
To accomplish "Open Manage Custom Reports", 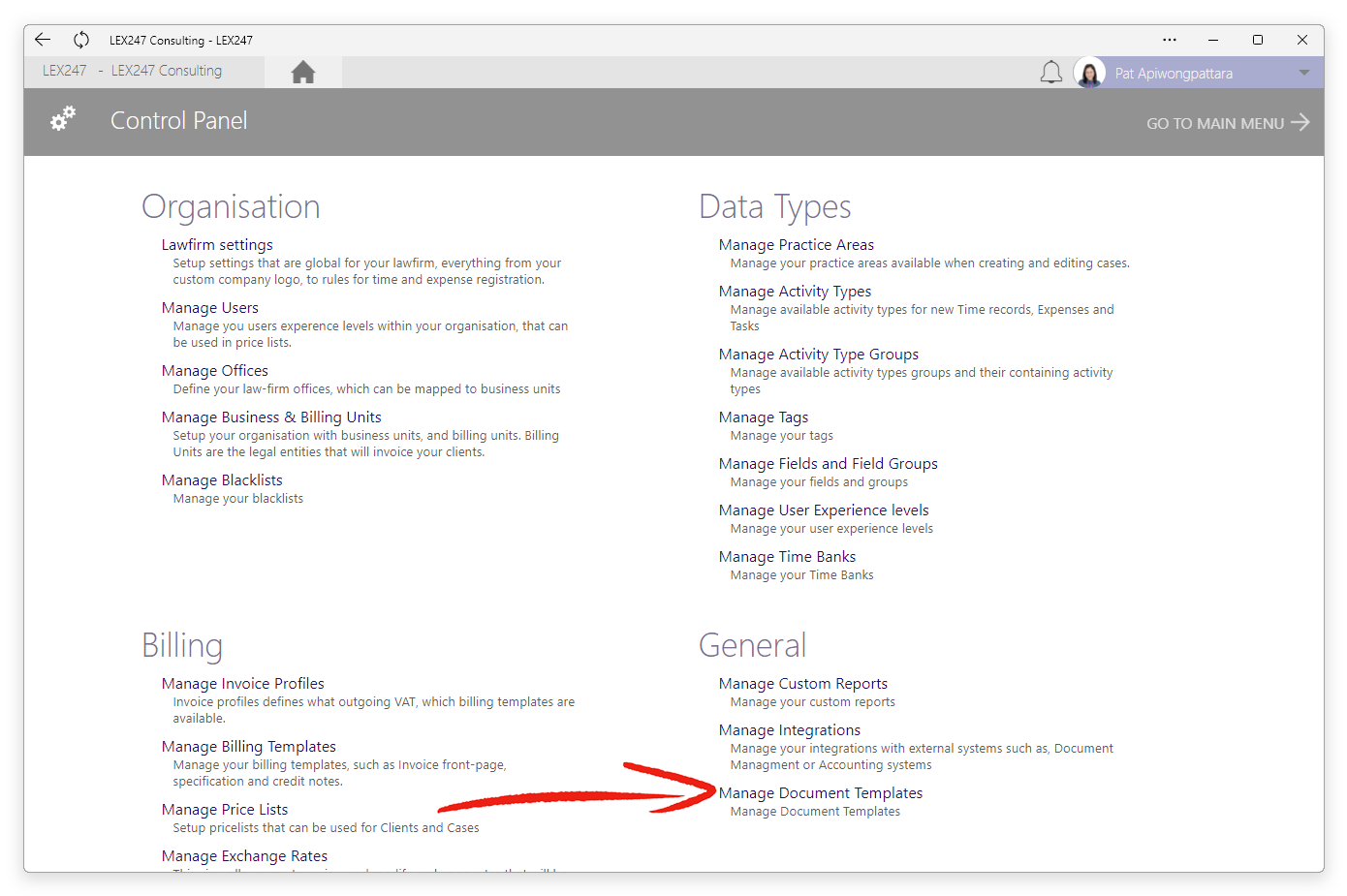I will [803, 684].
